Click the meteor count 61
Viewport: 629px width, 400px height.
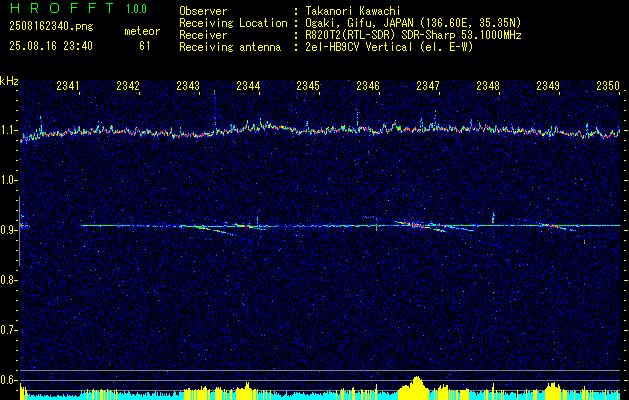point(145,46)
